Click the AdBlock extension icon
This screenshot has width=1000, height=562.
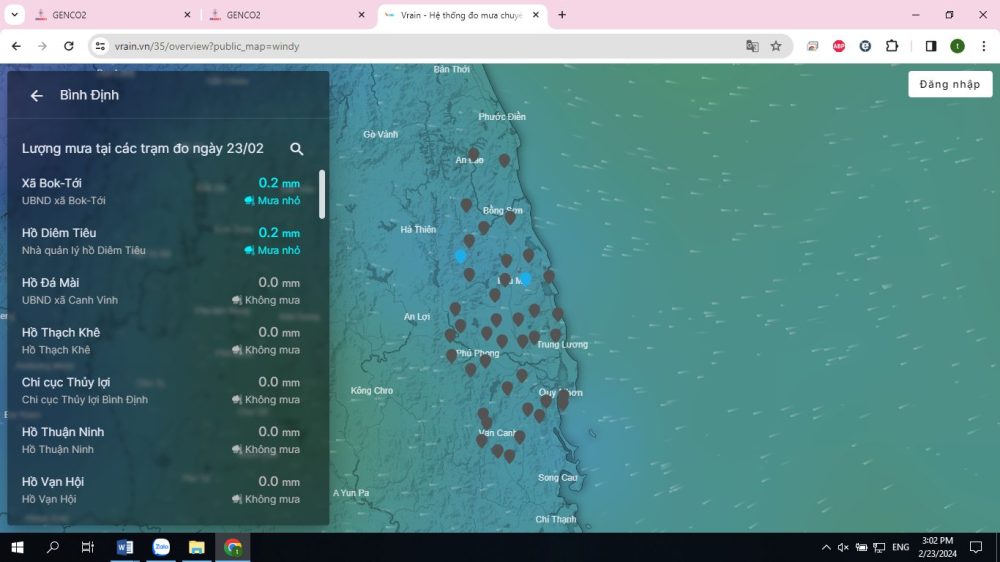(x=839, y=46)
